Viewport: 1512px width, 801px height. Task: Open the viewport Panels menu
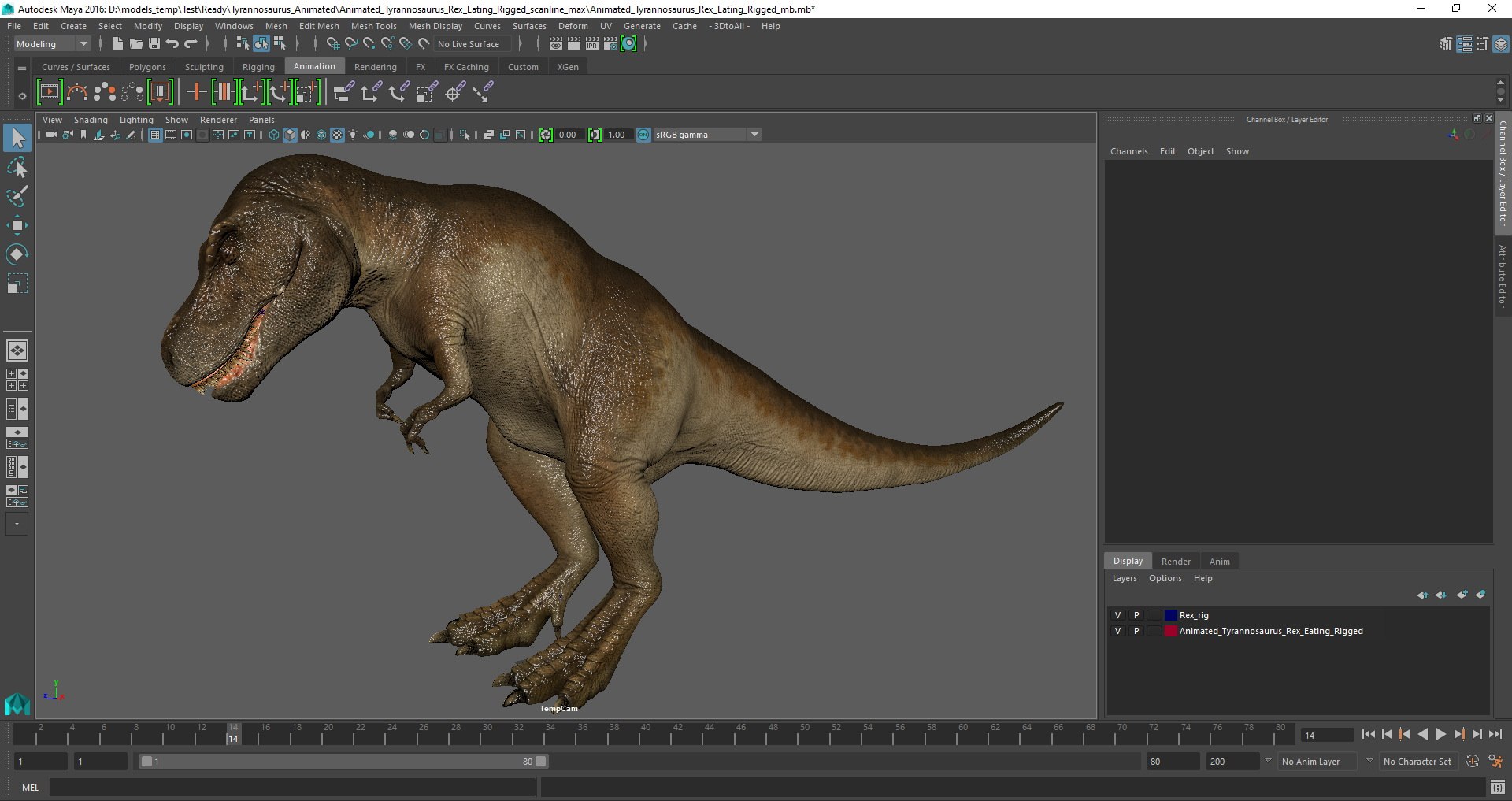pos(261,120)
